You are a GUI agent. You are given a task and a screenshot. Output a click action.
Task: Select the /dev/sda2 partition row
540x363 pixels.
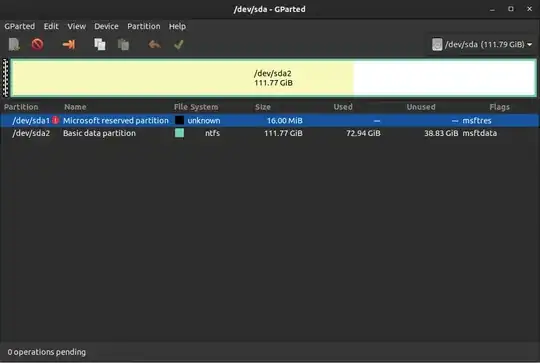270,133
